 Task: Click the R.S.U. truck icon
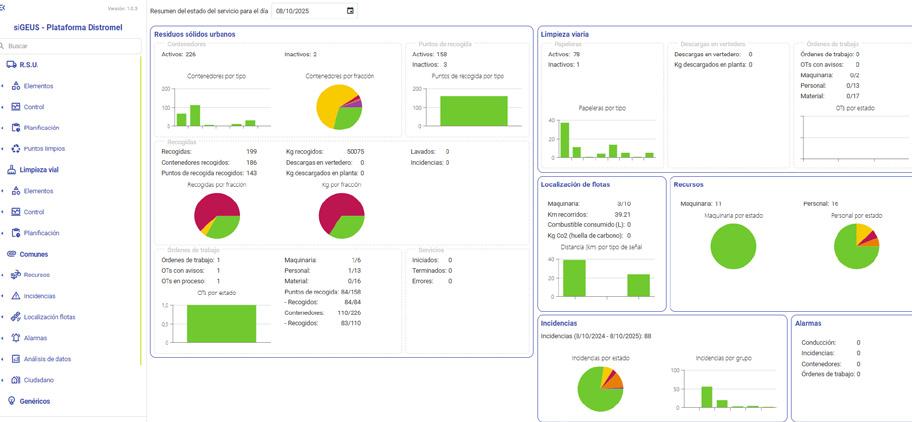11,65
